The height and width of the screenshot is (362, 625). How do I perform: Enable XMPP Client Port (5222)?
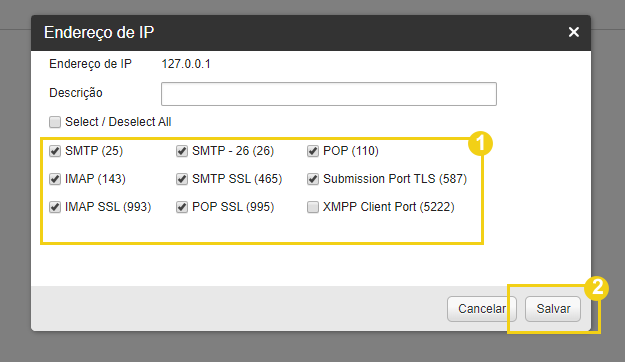[313, 207]
